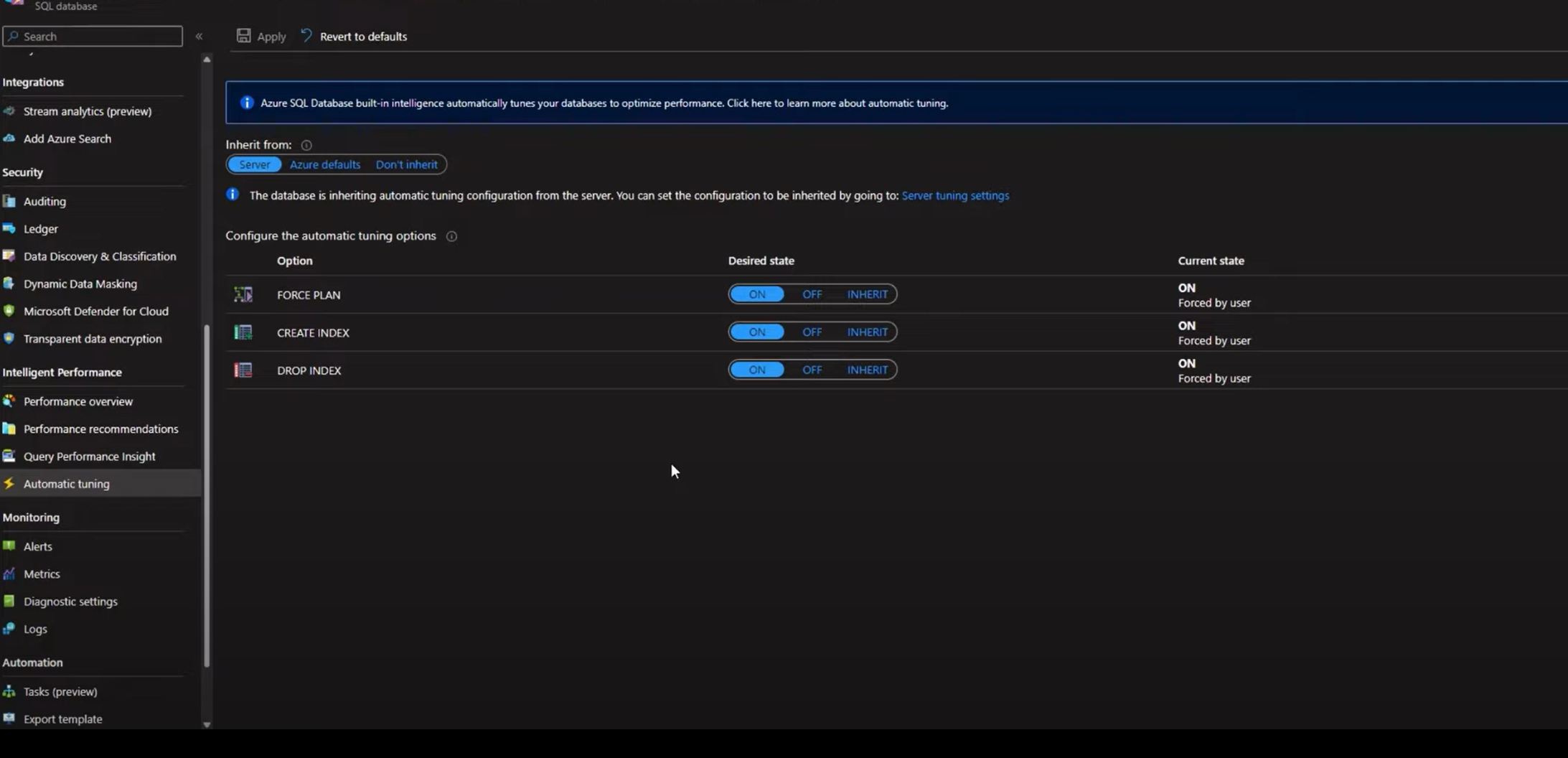Click the Export template icon
1568x758 pixels.
(9, 719)
